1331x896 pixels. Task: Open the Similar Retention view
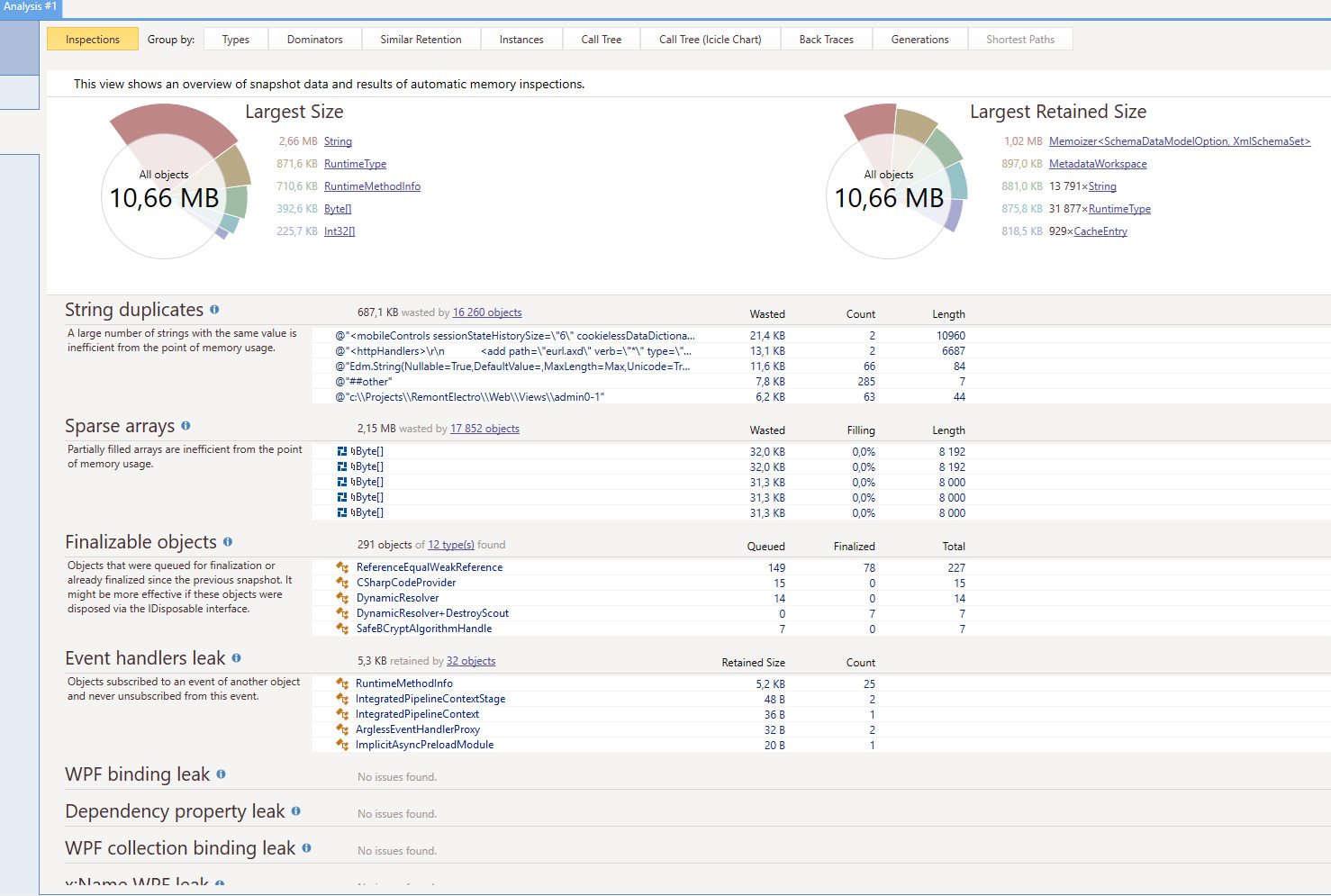click(421, 40)
